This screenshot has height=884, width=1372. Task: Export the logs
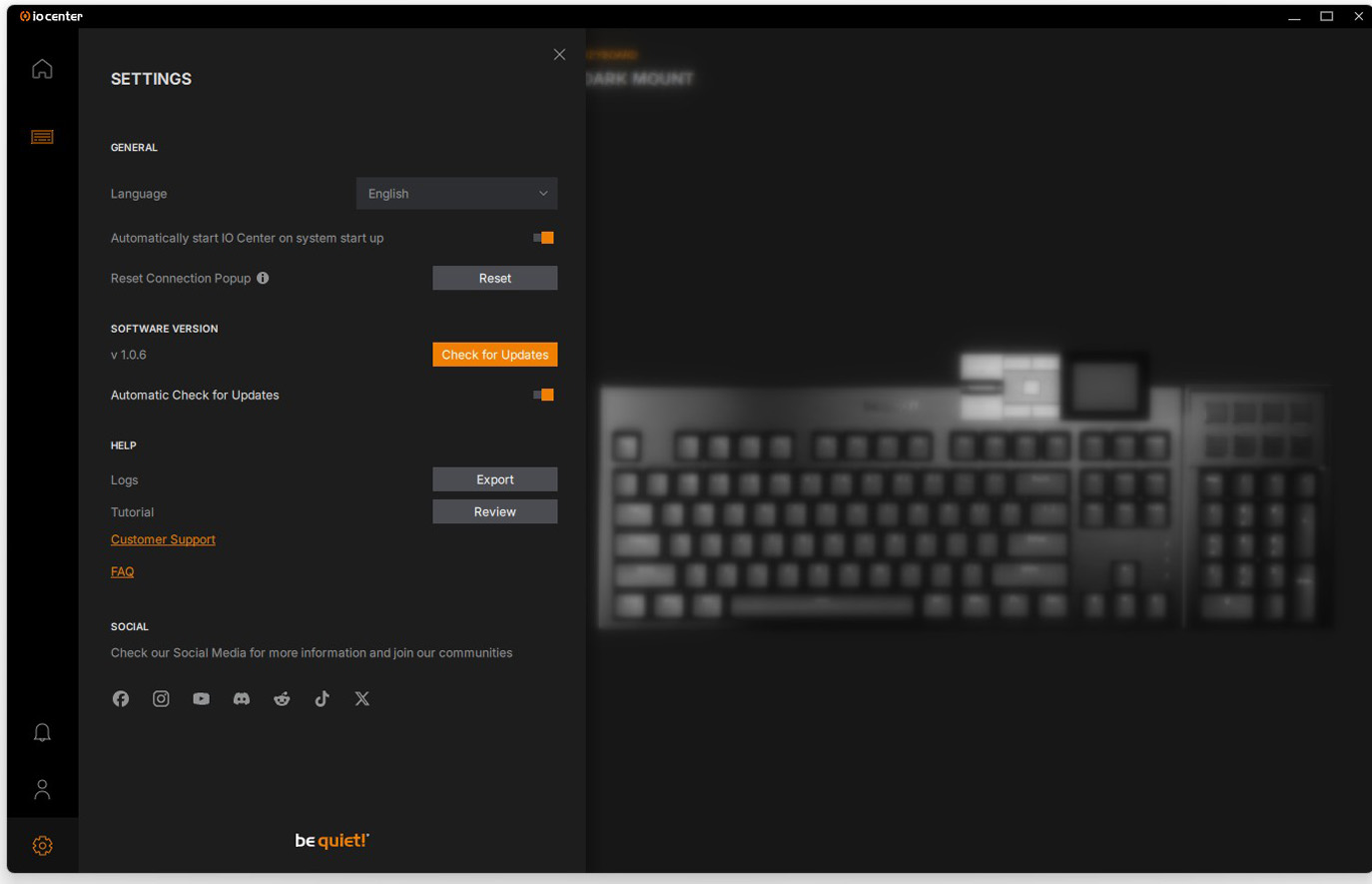495,479
